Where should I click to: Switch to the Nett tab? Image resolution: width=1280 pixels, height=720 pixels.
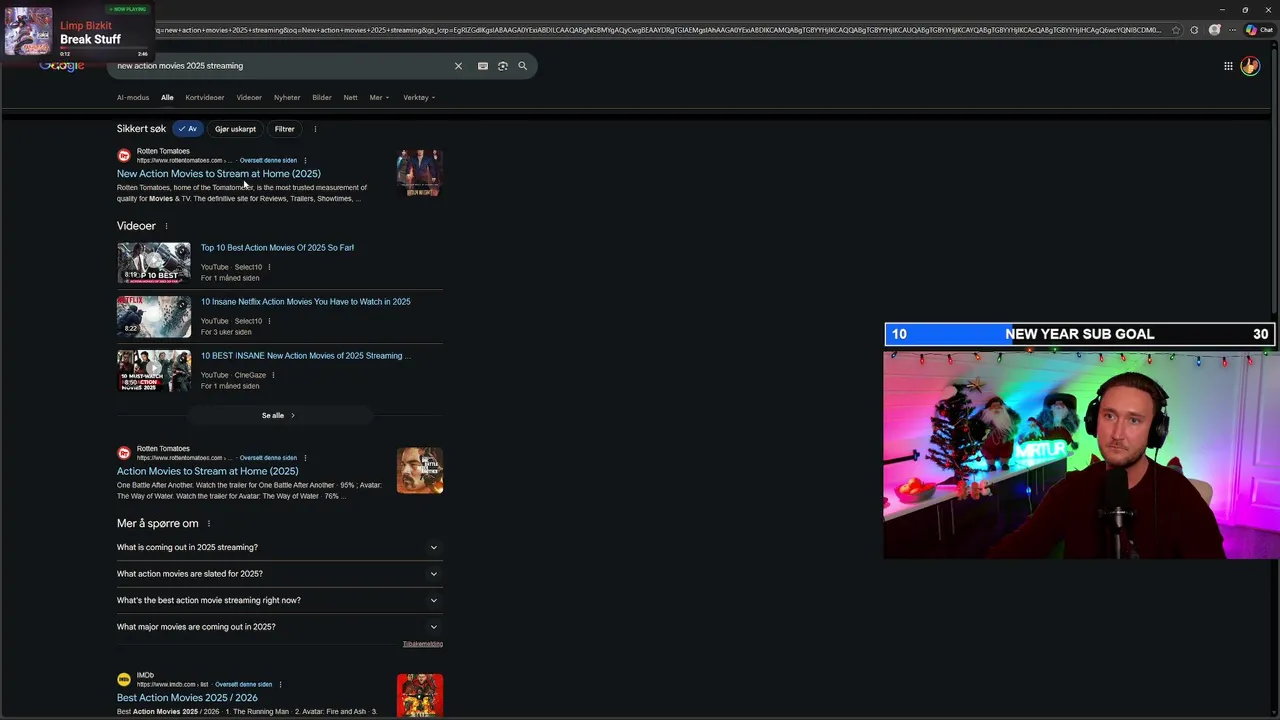coord(350,98)
